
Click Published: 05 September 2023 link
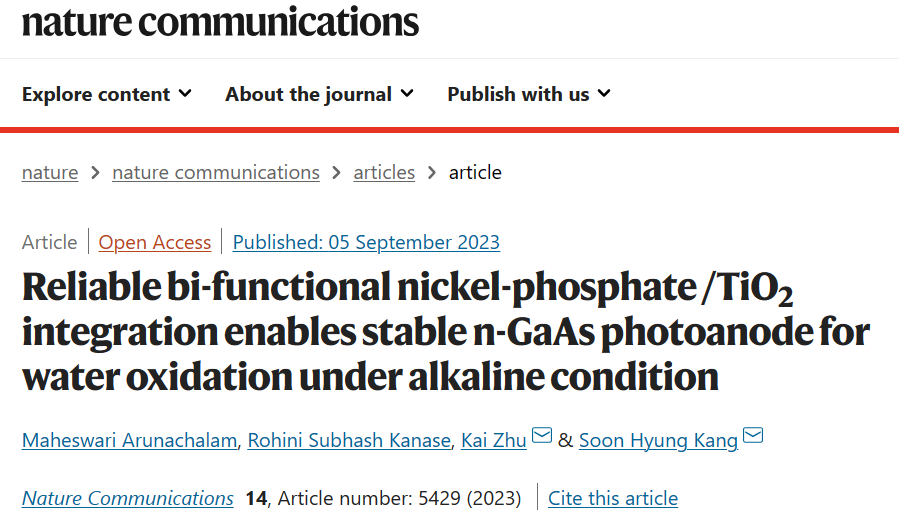click(x=366, y=242)
